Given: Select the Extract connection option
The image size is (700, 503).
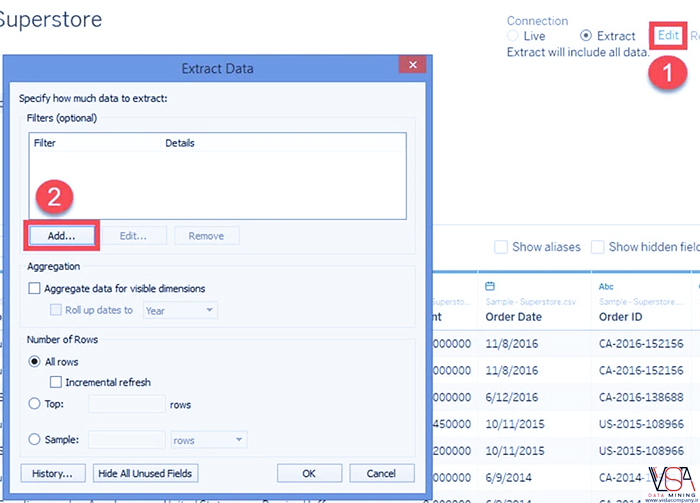Looking at the screenshot, I should click(586, 36).
